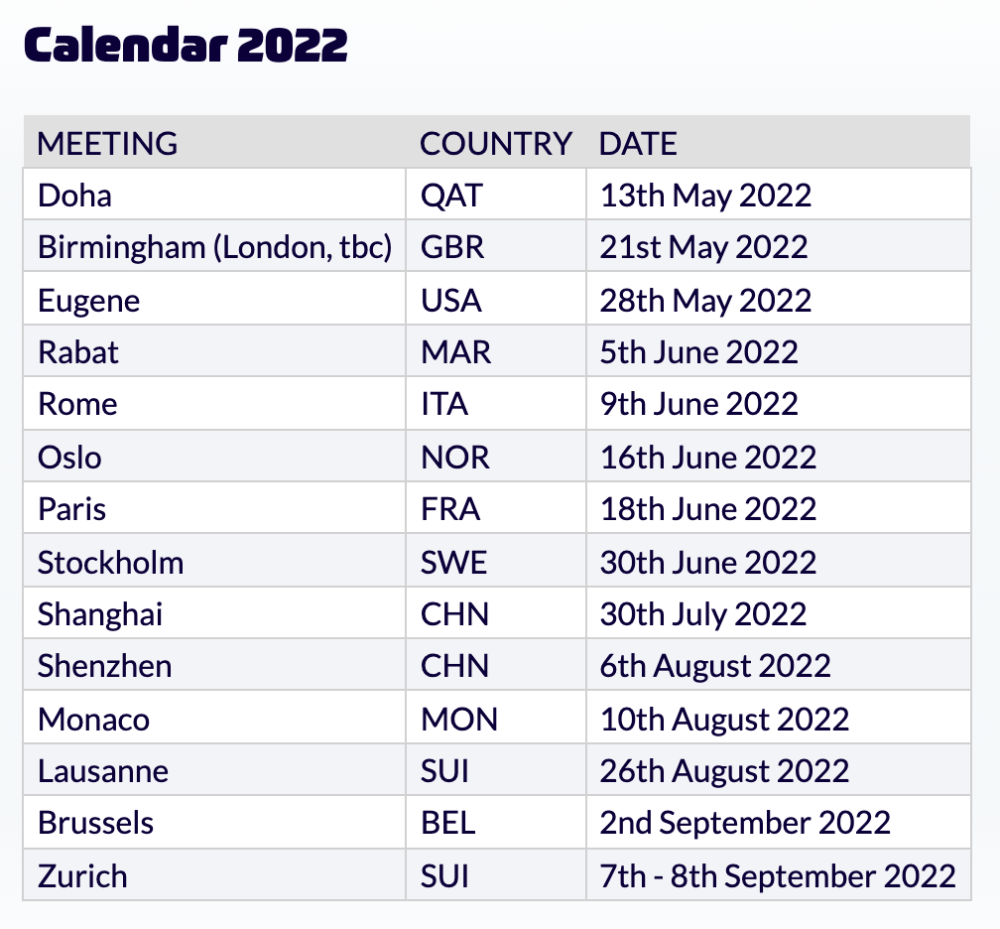Click the DATE column header
The image size is (1000, 929).
click(x=638, y=144)
